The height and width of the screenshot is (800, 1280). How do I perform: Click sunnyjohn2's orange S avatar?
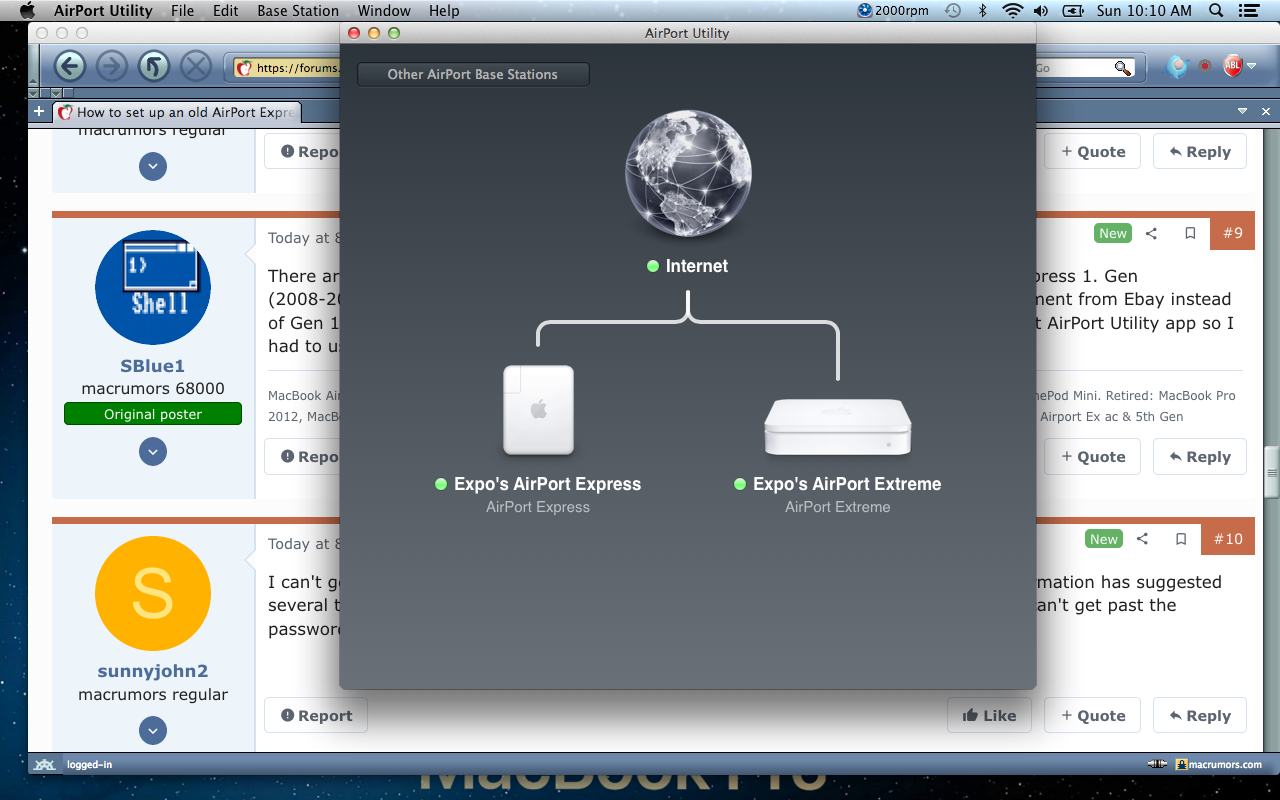coord(153,594)
